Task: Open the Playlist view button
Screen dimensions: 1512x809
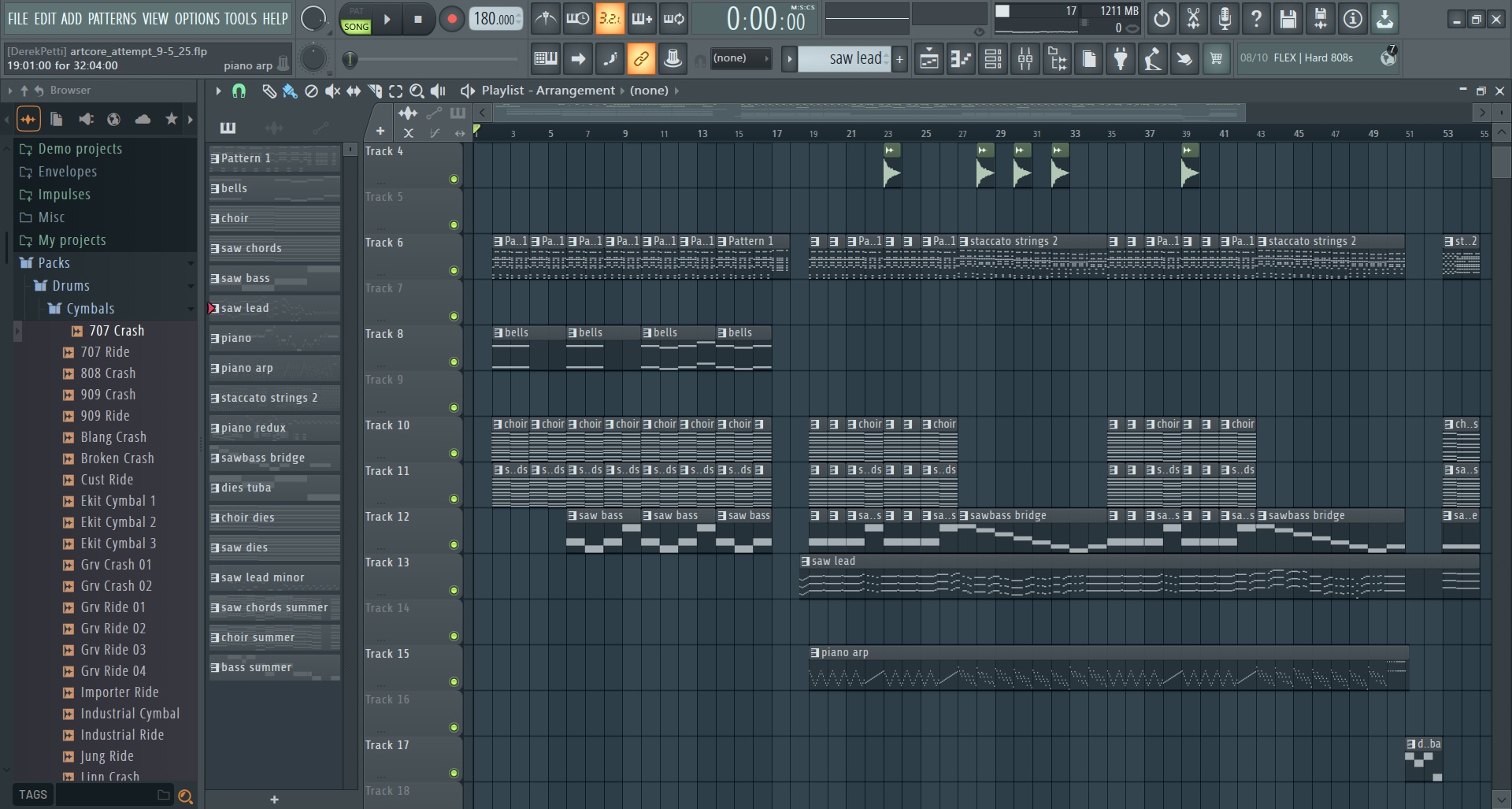Action: pyautogui.click(x=929, y=58)
